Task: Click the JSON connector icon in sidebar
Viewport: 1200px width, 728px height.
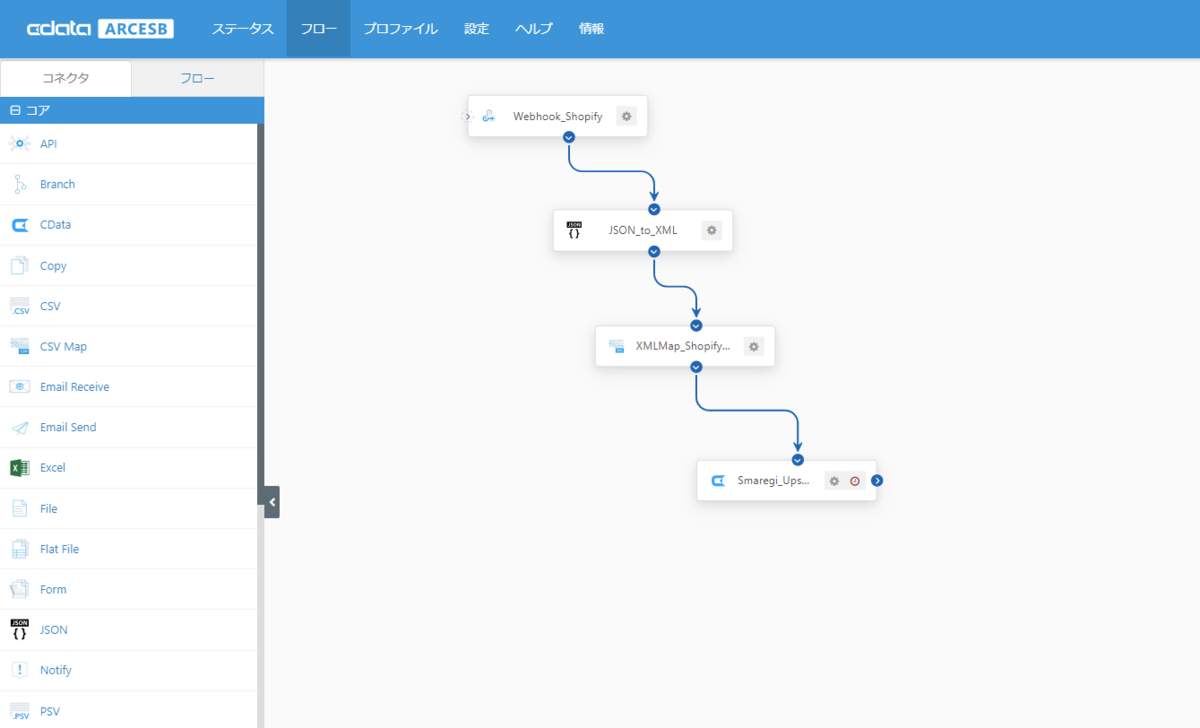Action: click(19, 630)
